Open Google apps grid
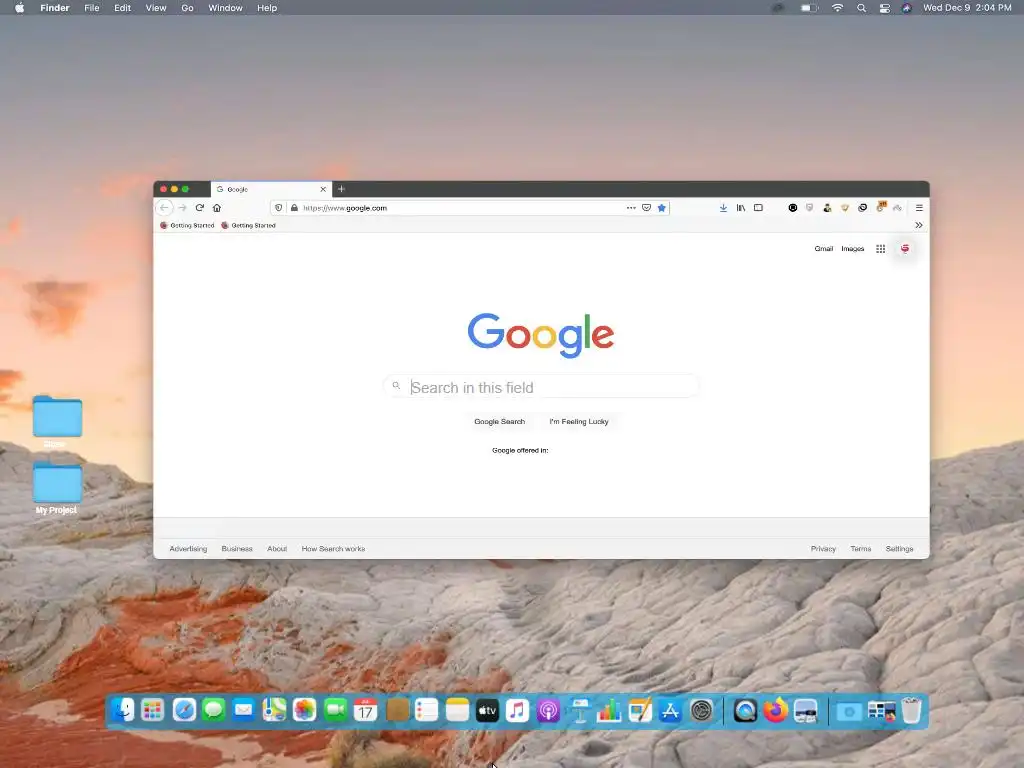 [880, 249]
